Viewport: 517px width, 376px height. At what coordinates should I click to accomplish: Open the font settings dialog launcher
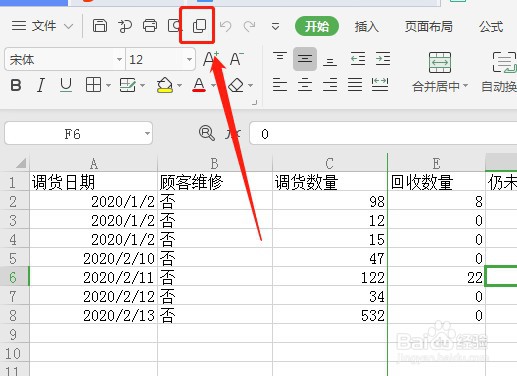tap(255, 103)
